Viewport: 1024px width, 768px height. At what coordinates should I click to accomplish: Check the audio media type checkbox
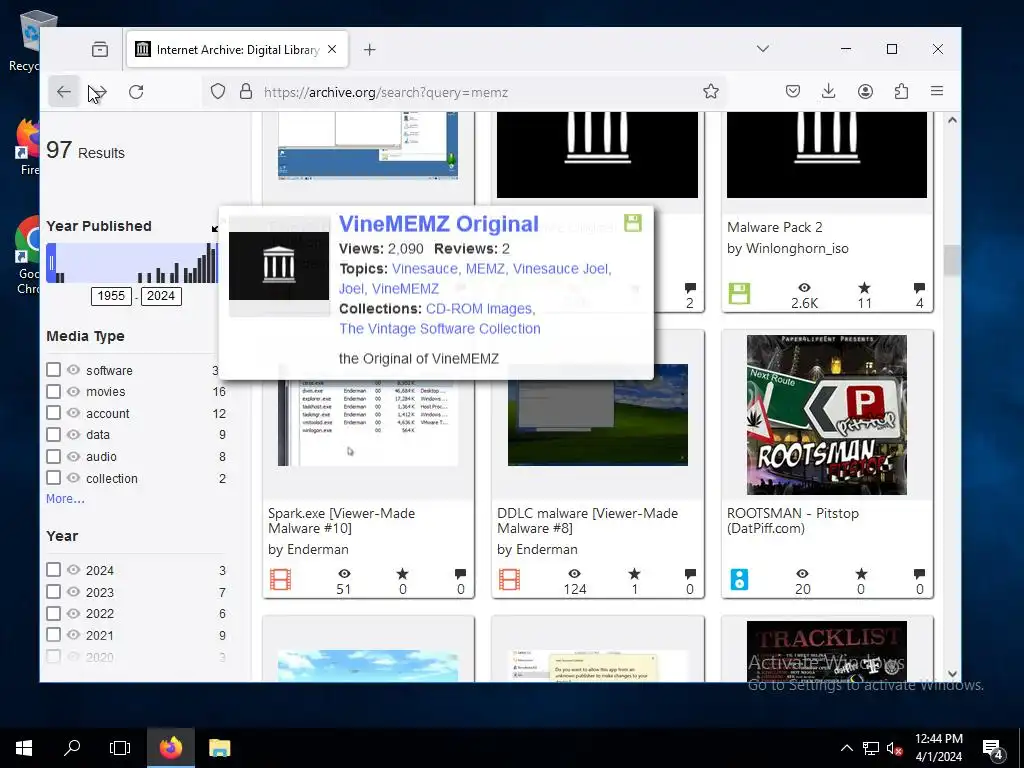point(54,456)
